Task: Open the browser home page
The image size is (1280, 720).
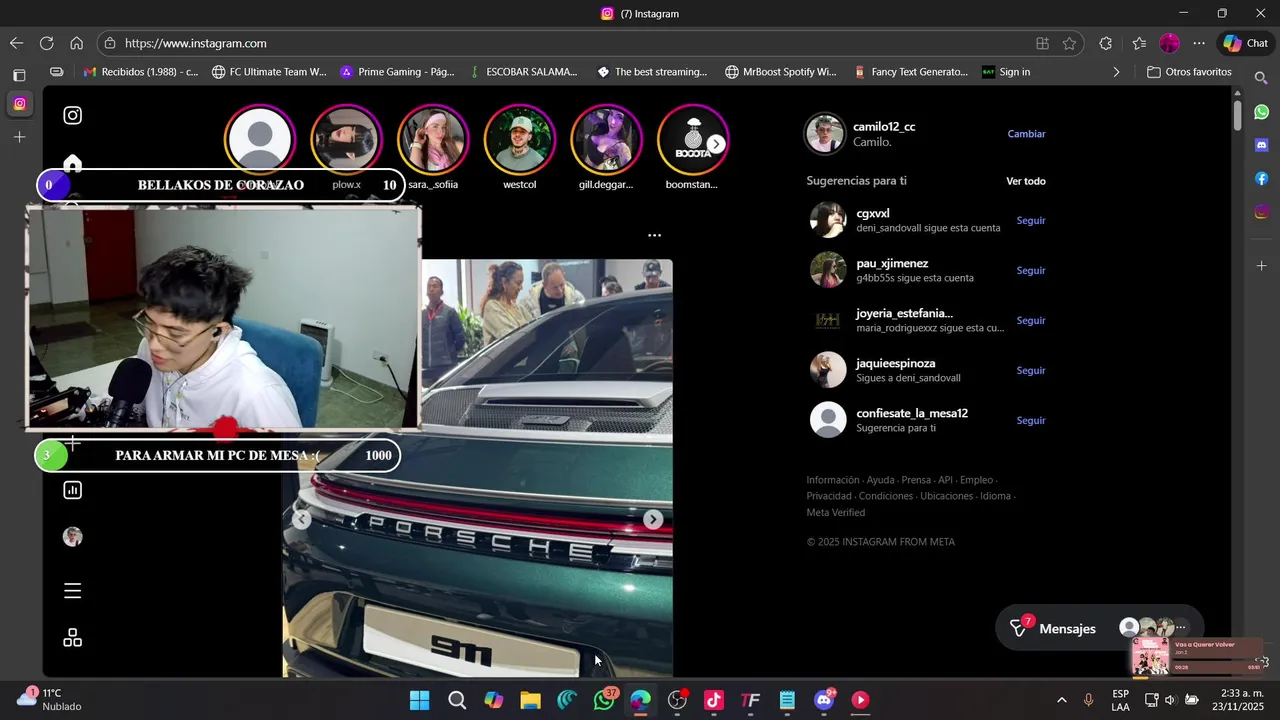Action: (x=76, y=43)
